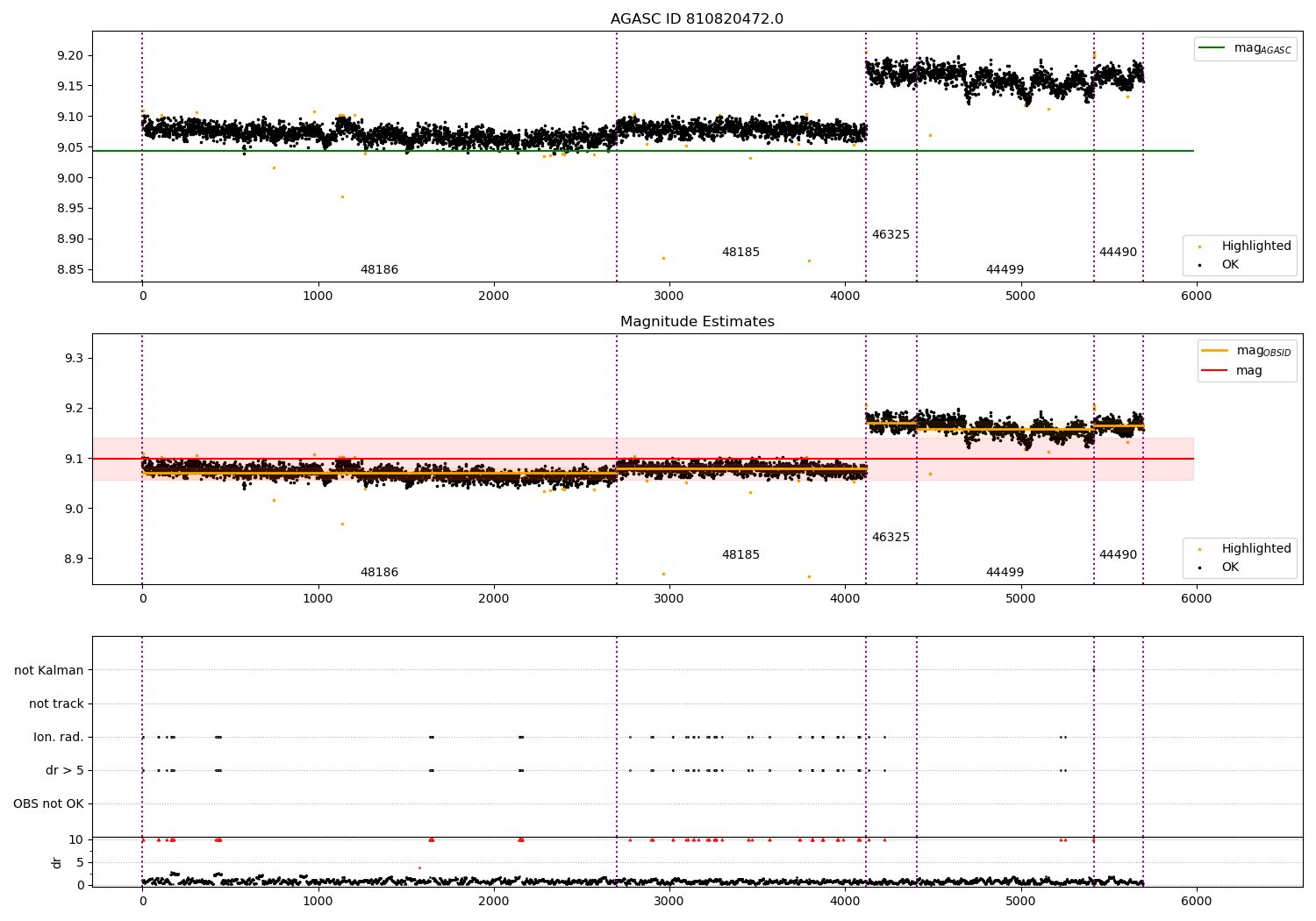The width and height of the screenshot is (1316, 921).
Task: Click the not Kalman row label
Action: pyautogui.click(x=49, y=671)
